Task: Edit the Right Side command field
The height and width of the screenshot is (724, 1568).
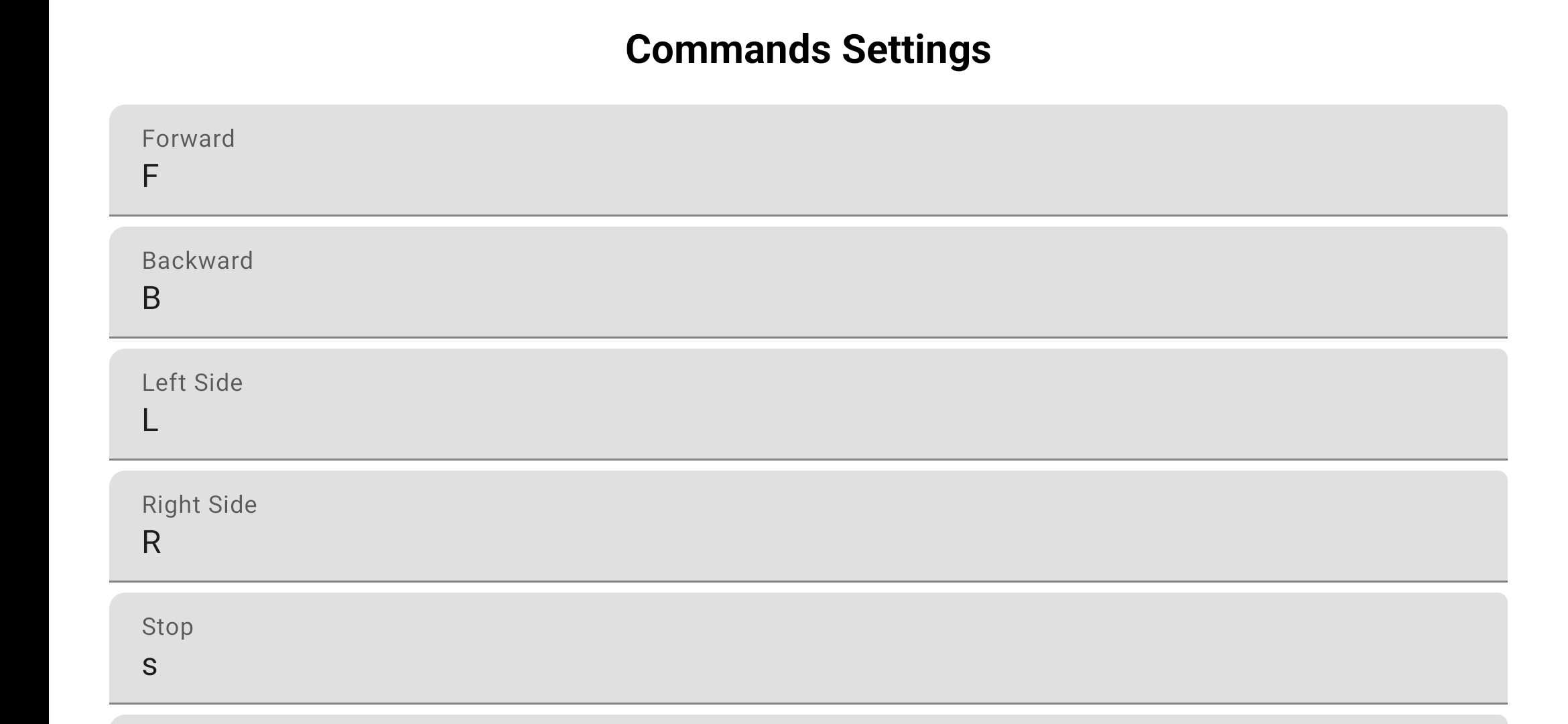Action: 808,527
